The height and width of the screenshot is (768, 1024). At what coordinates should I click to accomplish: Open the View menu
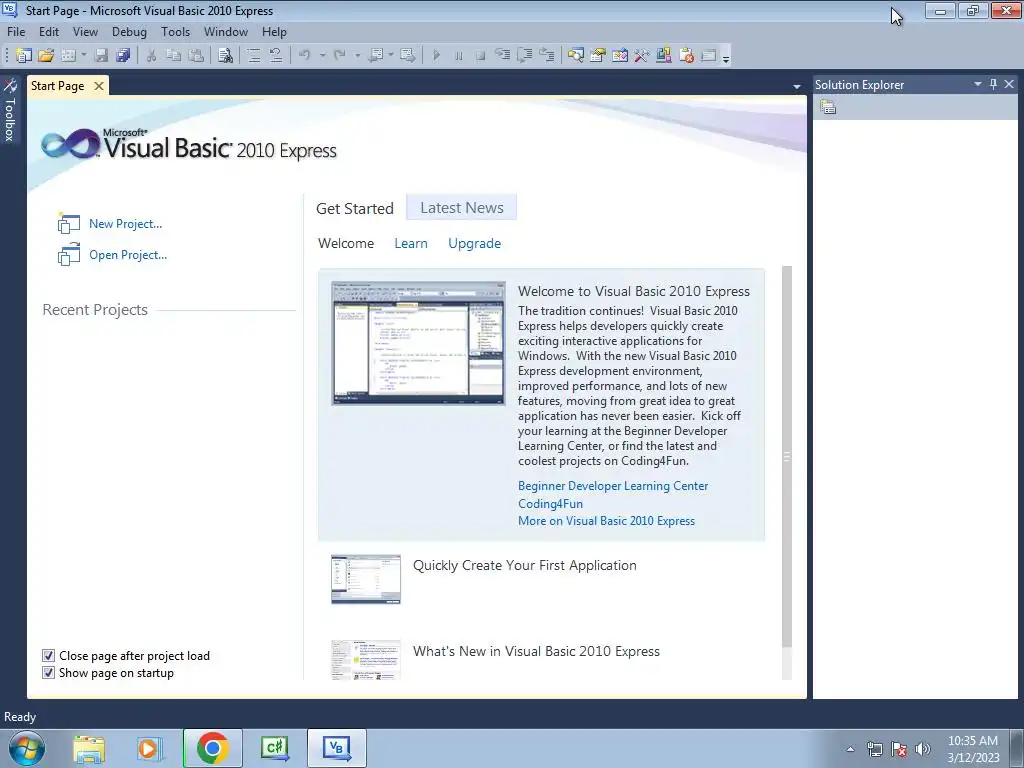click(85, 31)
